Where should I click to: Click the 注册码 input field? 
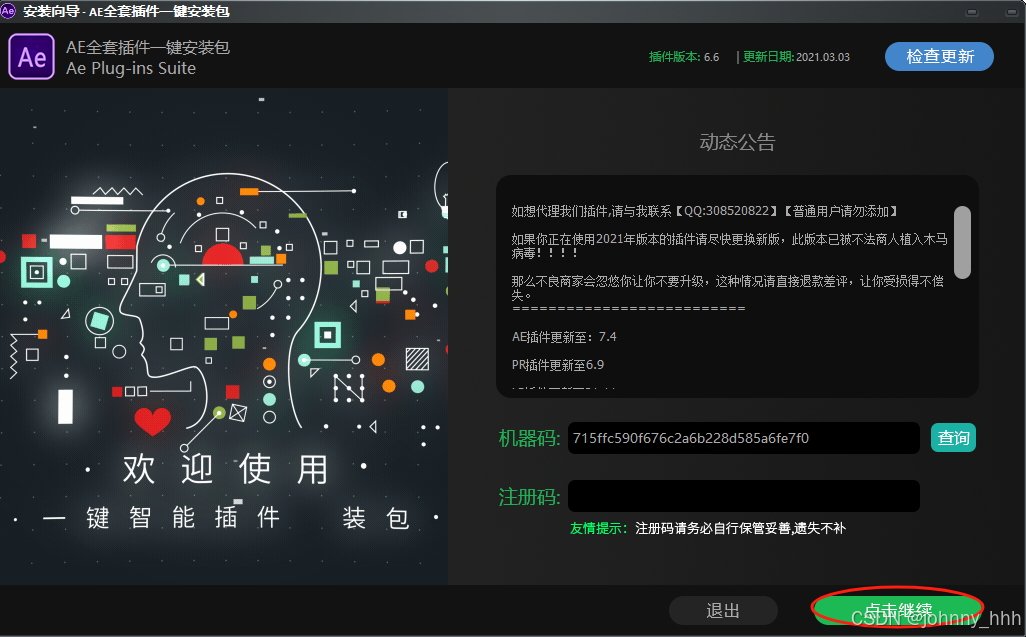tap(743, 496)
